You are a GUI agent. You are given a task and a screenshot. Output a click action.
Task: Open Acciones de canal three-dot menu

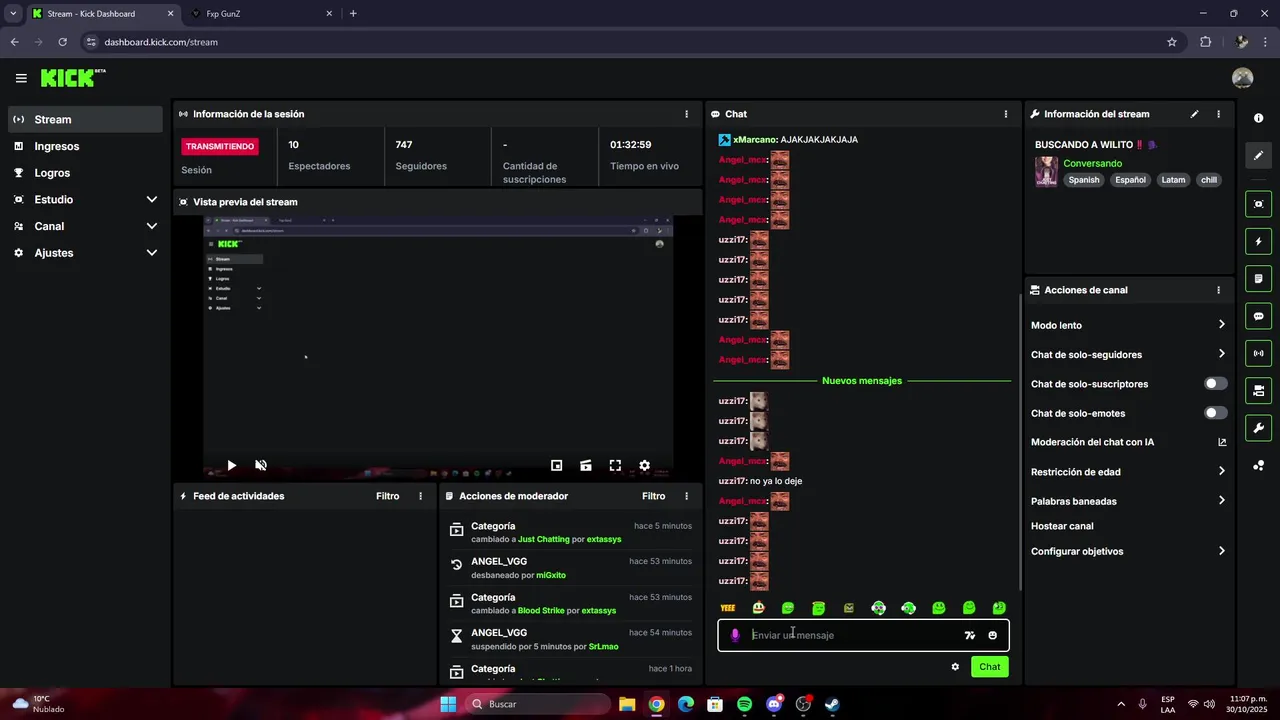(x=1218, y=290)
